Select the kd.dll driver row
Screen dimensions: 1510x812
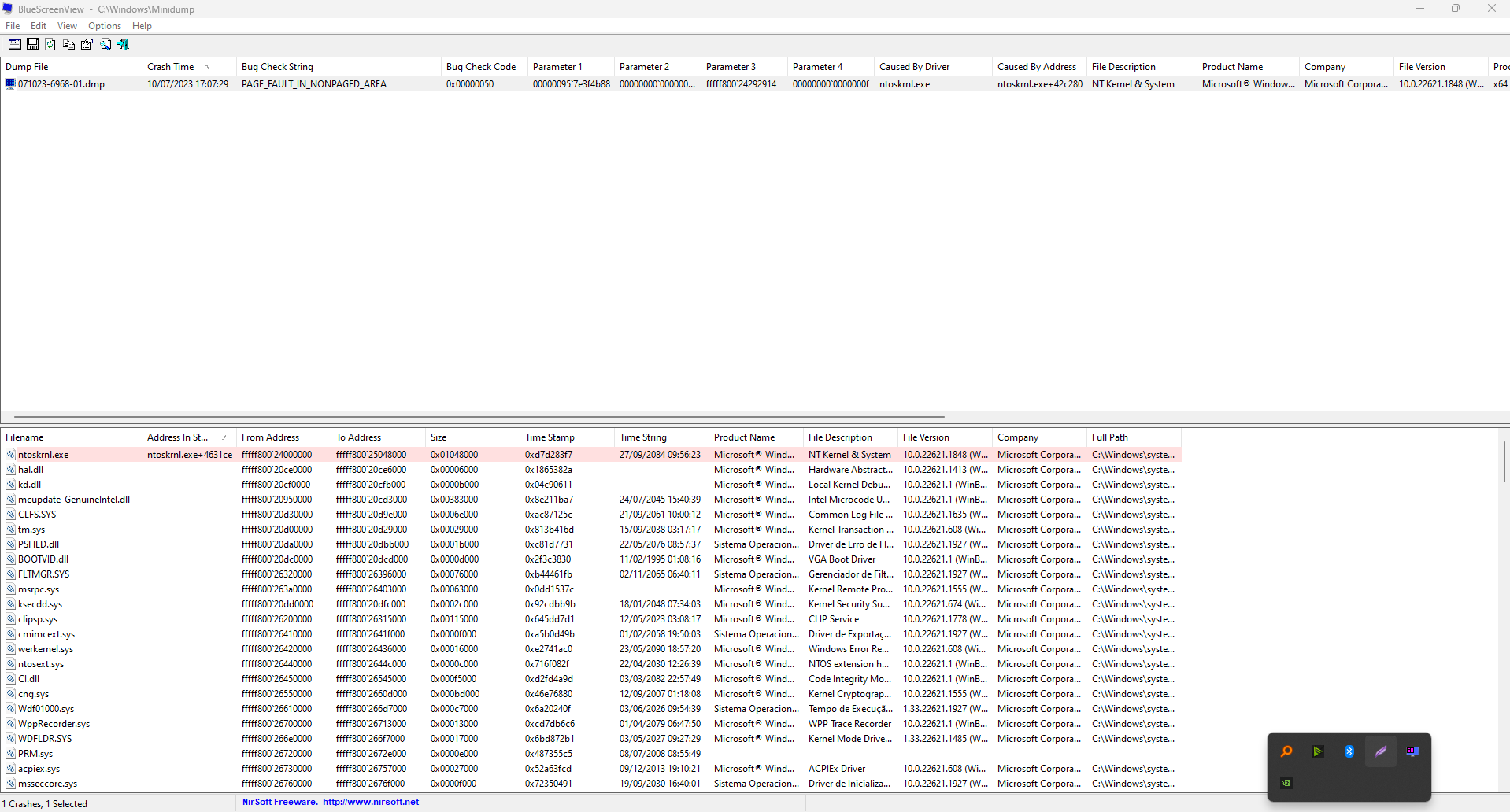[x=590, y=485]
